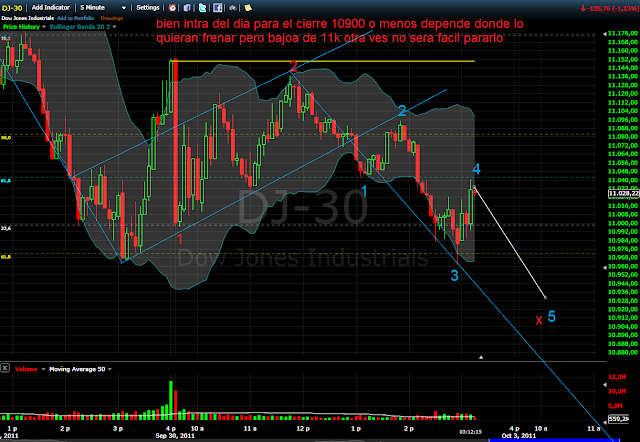Click the Add Indicator button
Image resolution: width=640 pixels, height=442 pixels.
click(x=51, y=7)
